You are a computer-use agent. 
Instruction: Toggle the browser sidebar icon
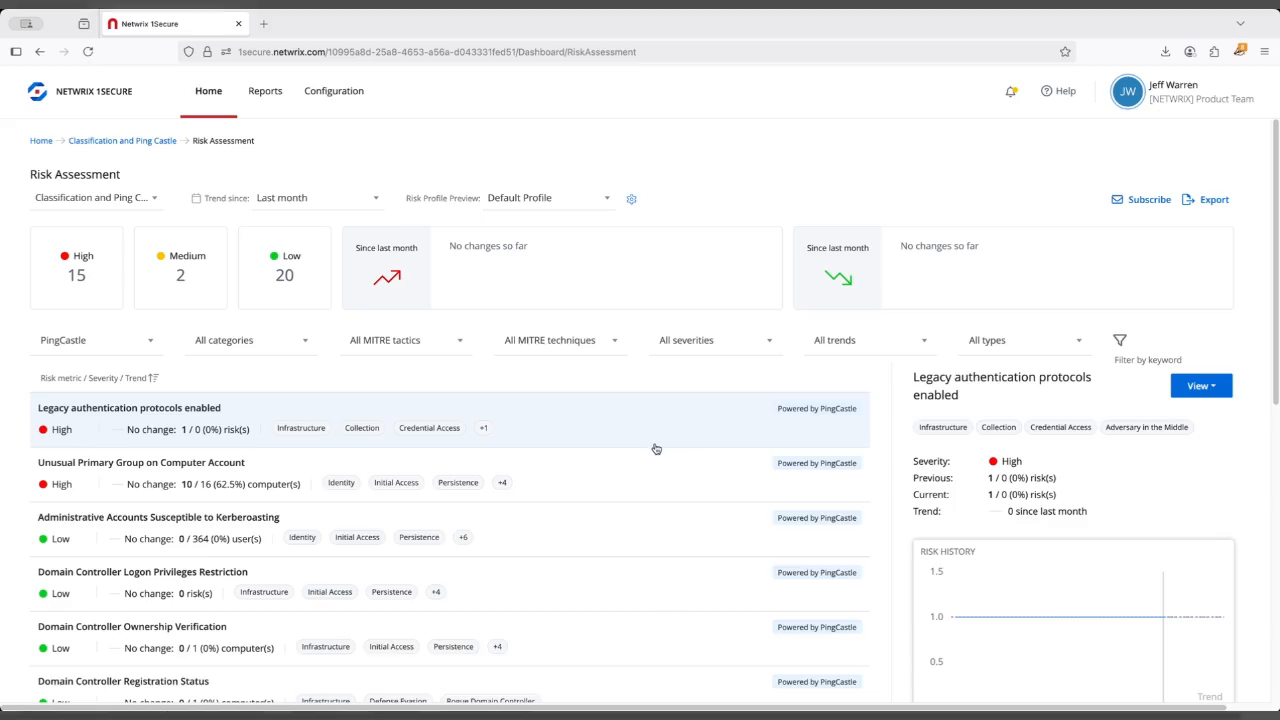point(15,52)
